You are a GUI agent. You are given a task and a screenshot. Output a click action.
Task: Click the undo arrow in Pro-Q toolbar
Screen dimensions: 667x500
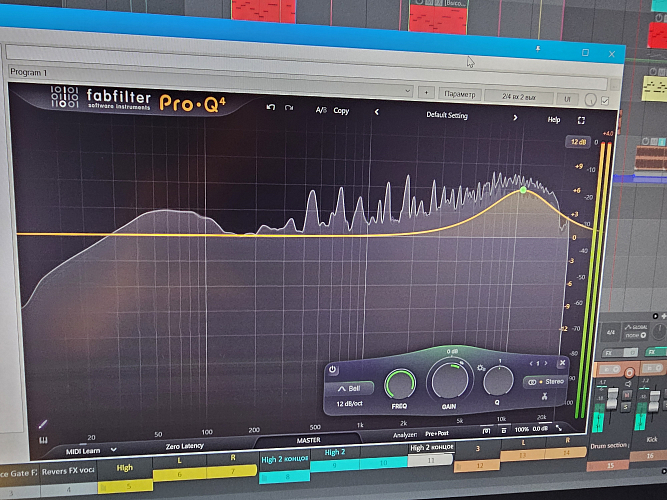pos(270,109)
